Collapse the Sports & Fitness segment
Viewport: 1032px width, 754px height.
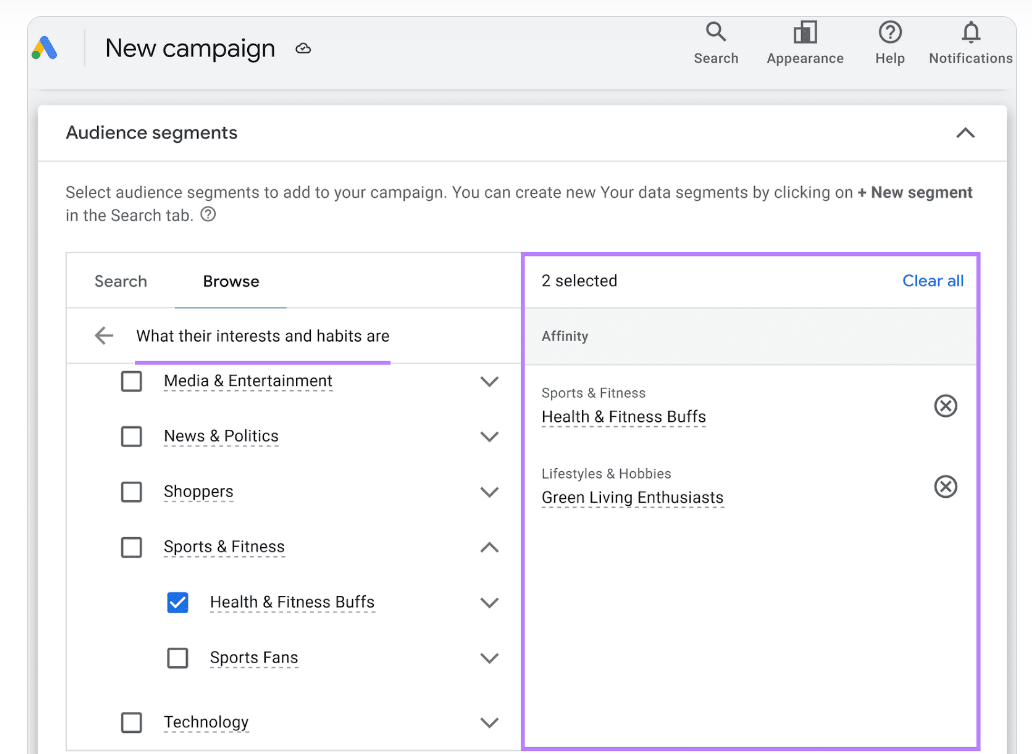(x=489, y=547)
